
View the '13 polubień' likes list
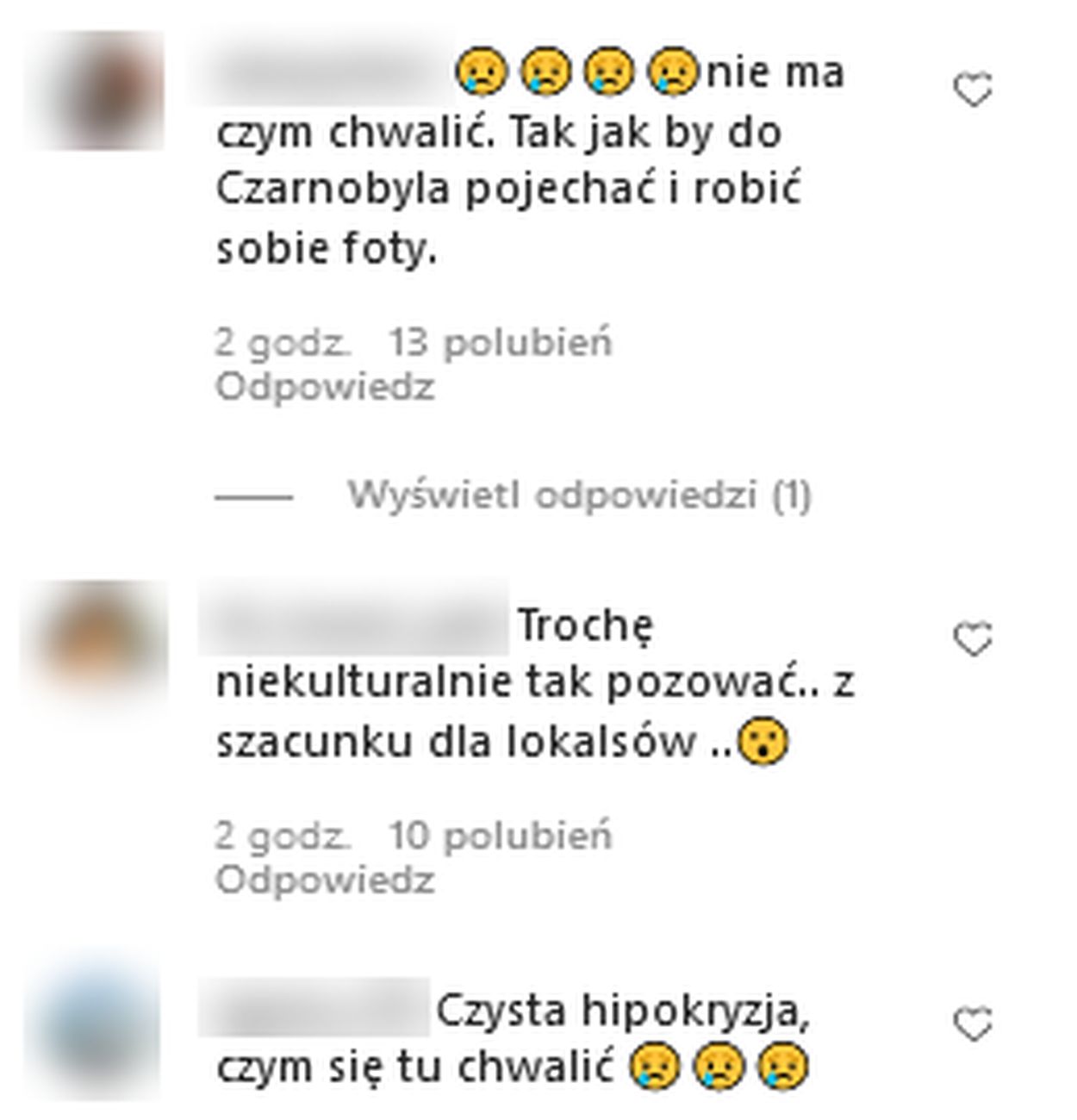coord(500,343)
